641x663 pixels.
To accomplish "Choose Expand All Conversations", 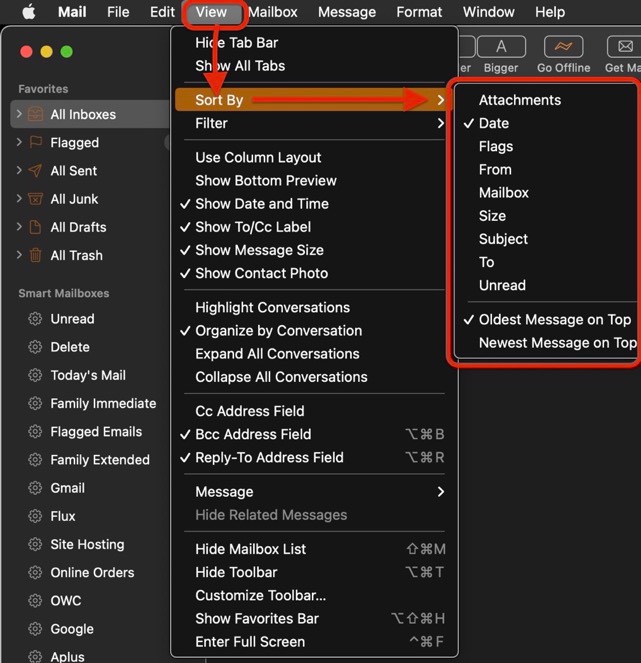I will point(315,354).
